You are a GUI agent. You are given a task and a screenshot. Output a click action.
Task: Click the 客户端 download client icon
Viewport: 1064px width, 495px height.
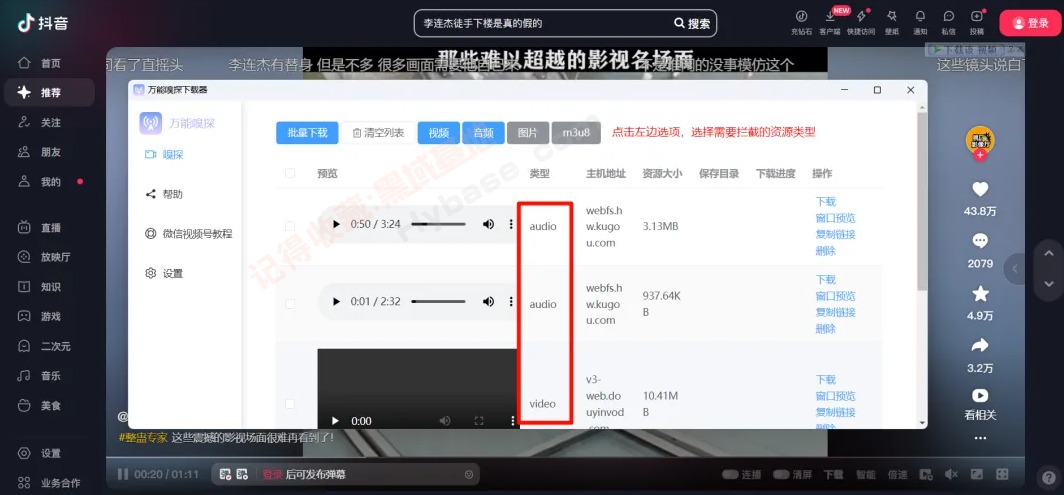[x=829, y=16]
